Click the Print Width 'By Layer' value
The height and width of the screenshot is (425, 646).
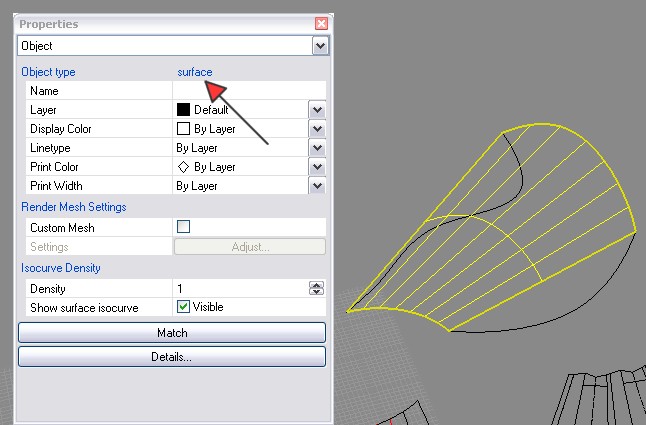(197, 186)
